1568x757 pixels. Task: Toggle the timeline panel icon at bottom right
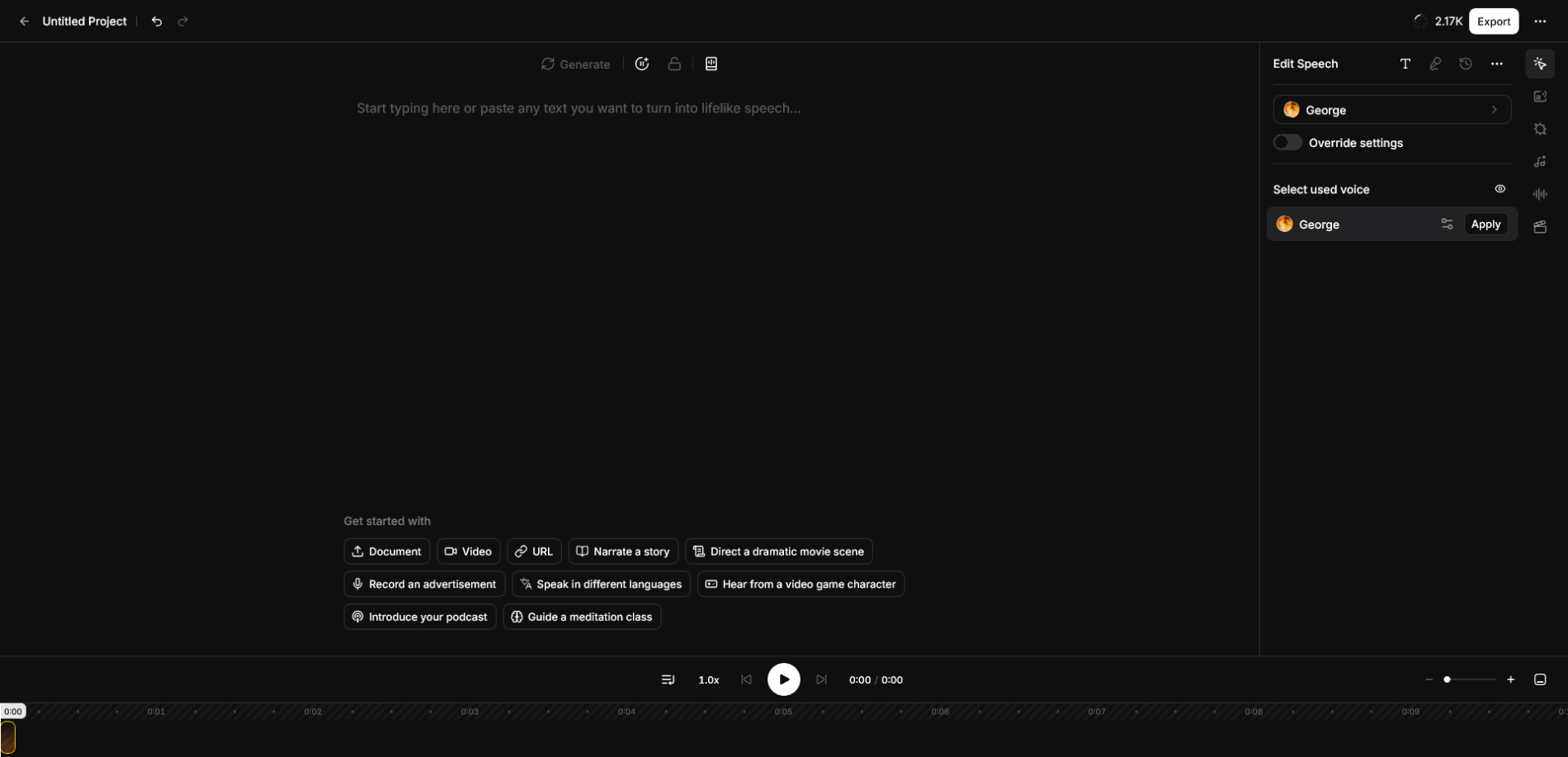click(1540, 679)
